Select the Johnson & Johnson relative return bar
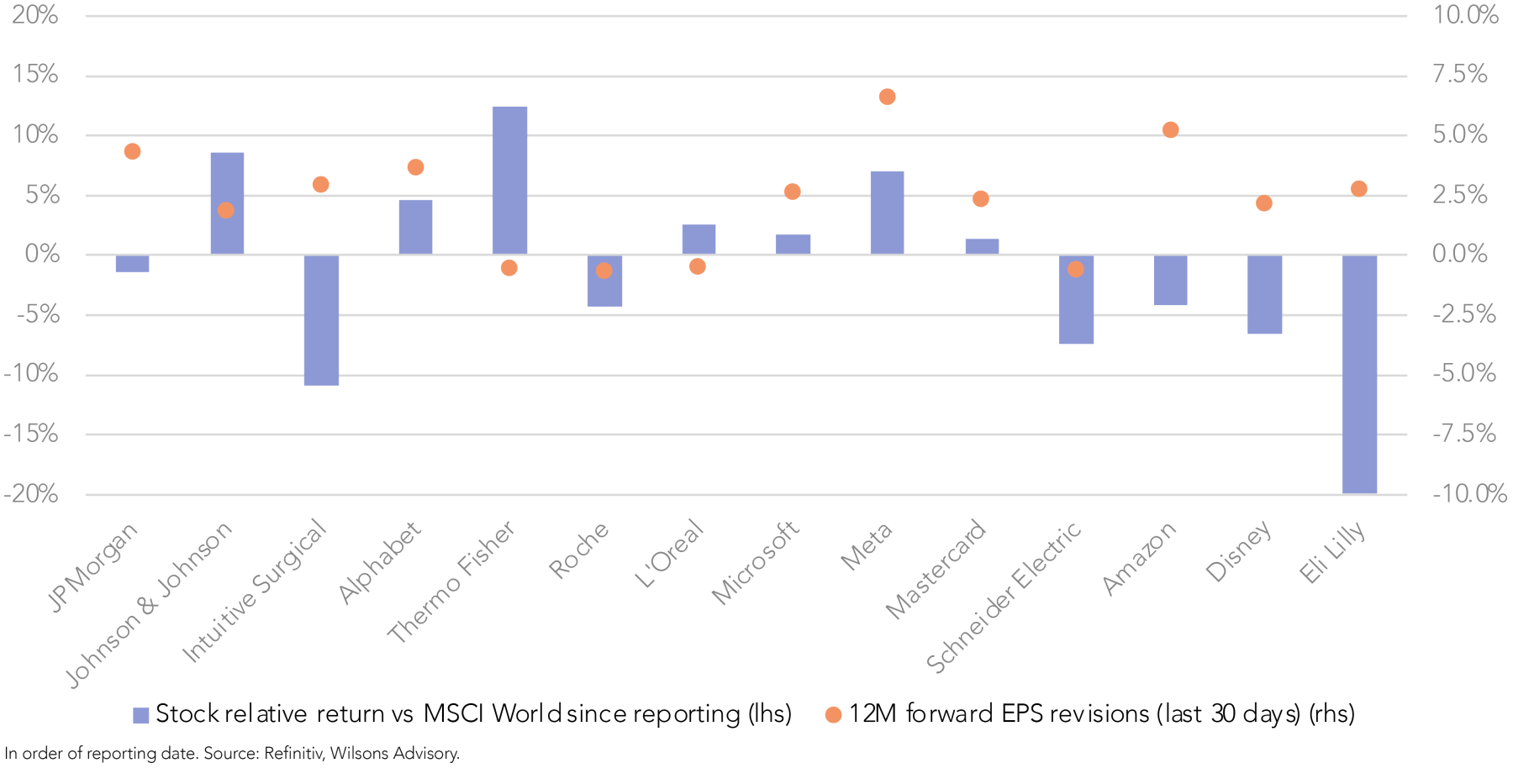 tap(227, 203)
